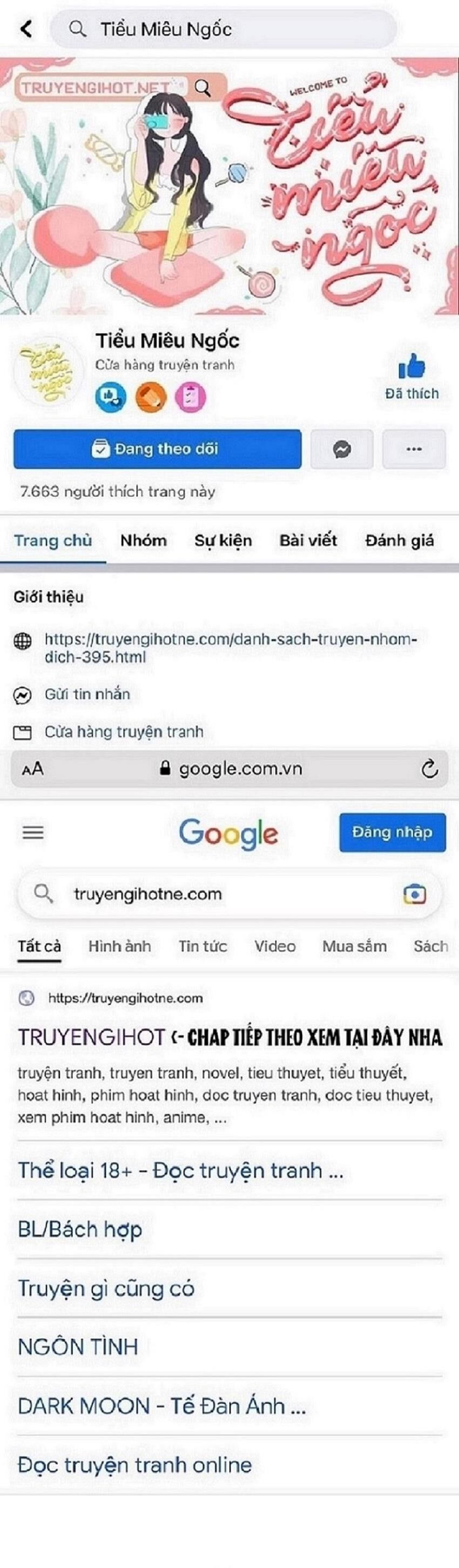The height and width of the screenshot is (1568, 459).
Task: Click the Google Lens camera icon
Action: coord(415,894)
